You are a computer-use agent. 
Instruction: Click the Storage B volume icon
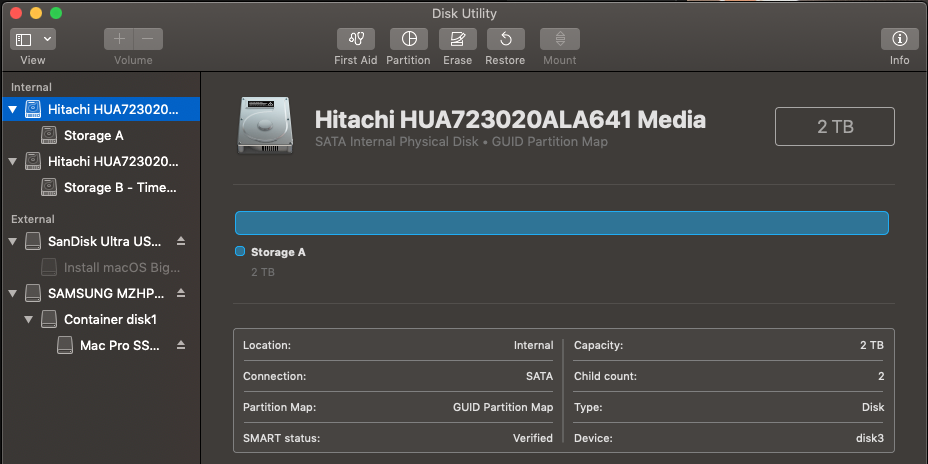coord(49,188)
